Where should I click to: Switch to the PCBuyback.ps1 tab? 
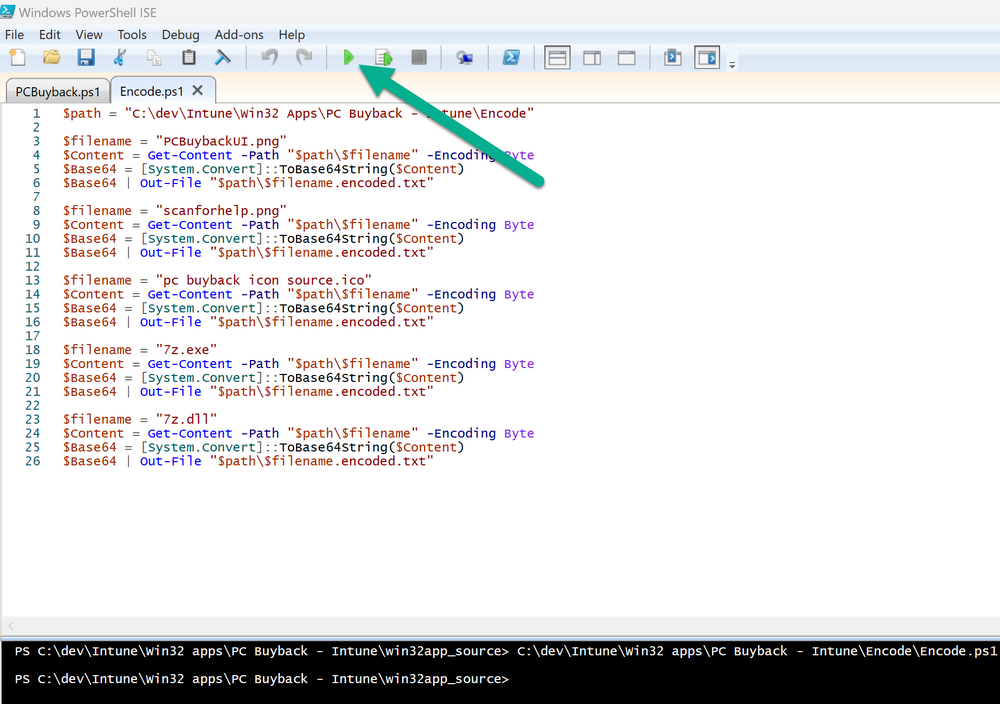coord(57,91)
